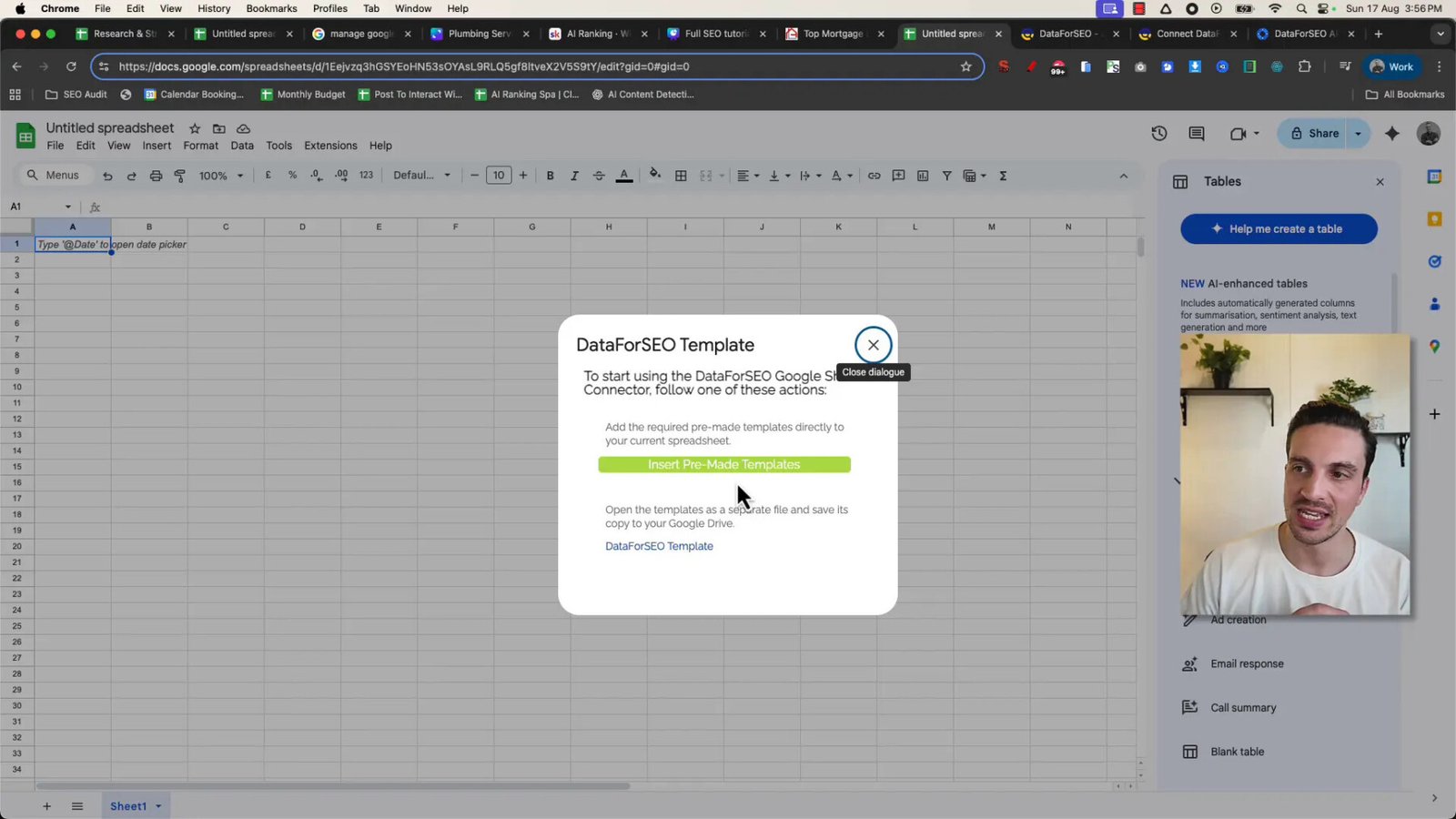The image size is (1456, 819).
Task: Open the zoom 100% dropdown
Action: 221,176
